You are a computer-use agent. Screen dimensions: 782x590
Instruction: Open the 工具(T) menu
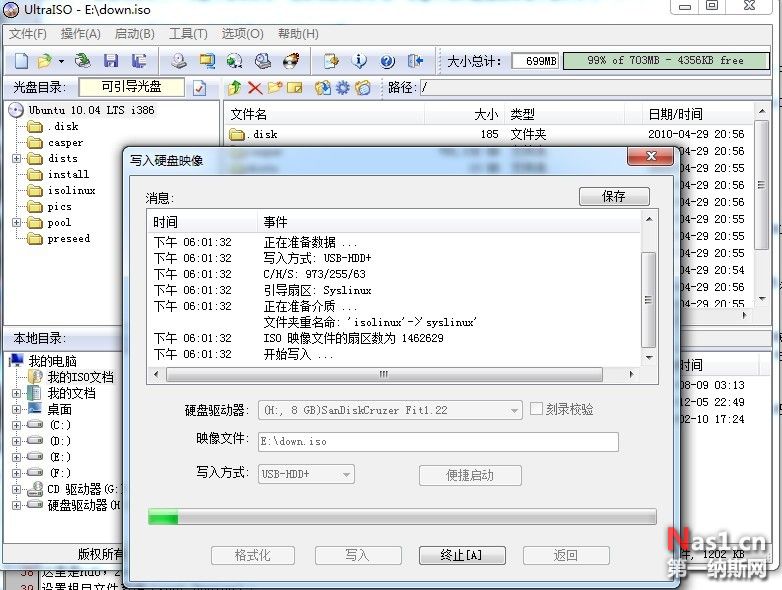coord(189,34)
